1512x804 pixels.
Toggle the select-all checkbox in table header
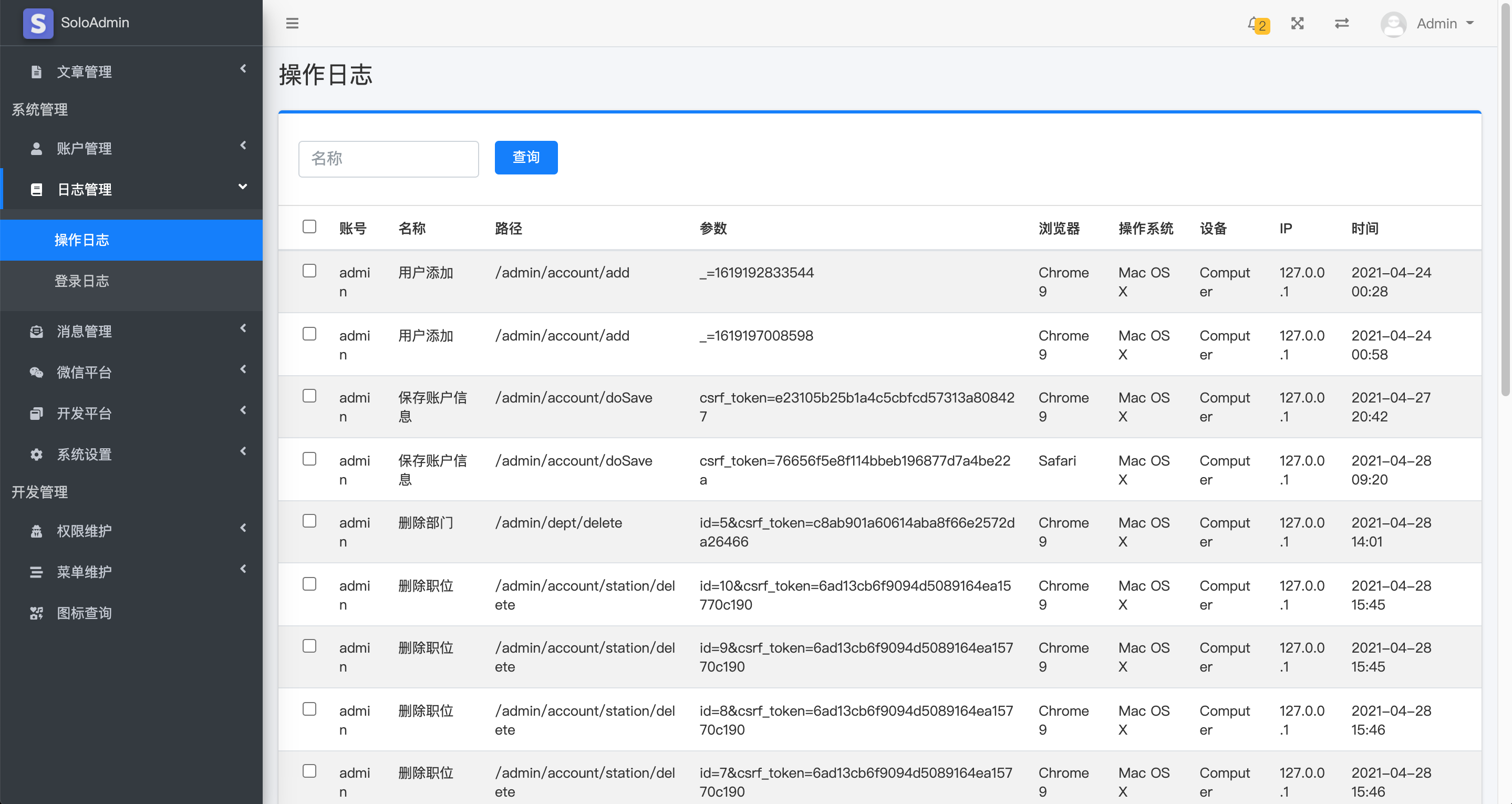tap(309, 226)
